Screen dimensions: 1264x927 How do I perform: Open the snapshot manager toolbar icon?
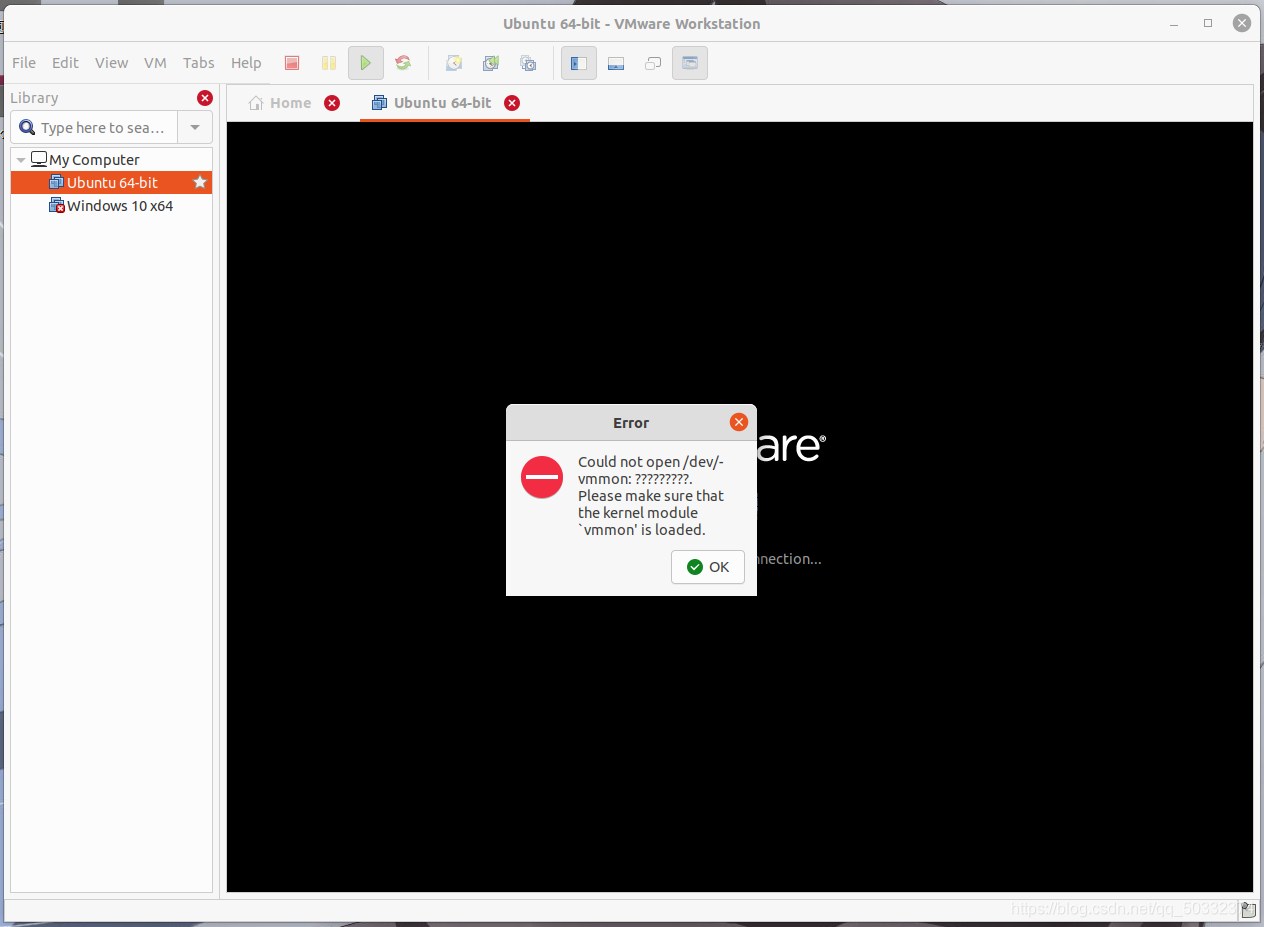[528, 63]
